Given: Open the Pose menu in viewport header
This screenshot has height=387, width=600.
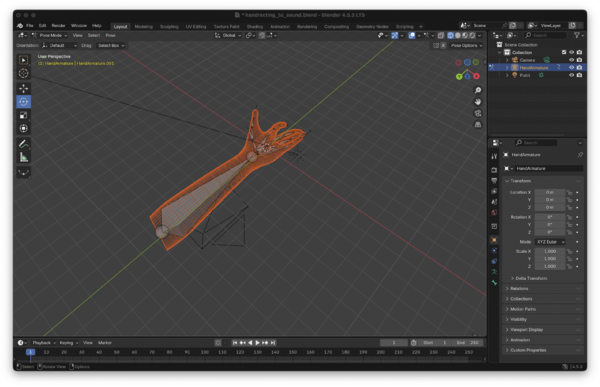Looking at the screenshot, I should point(111,35).
